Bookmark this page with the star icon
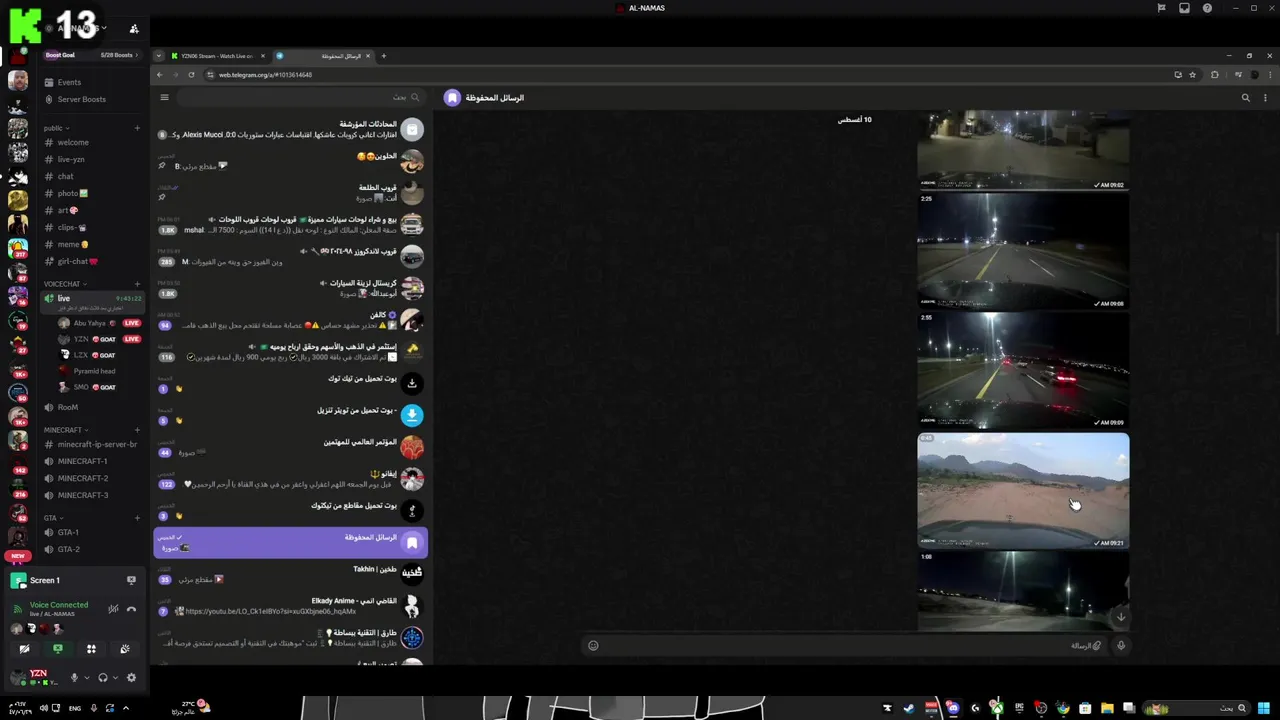 pos(1192,75)
